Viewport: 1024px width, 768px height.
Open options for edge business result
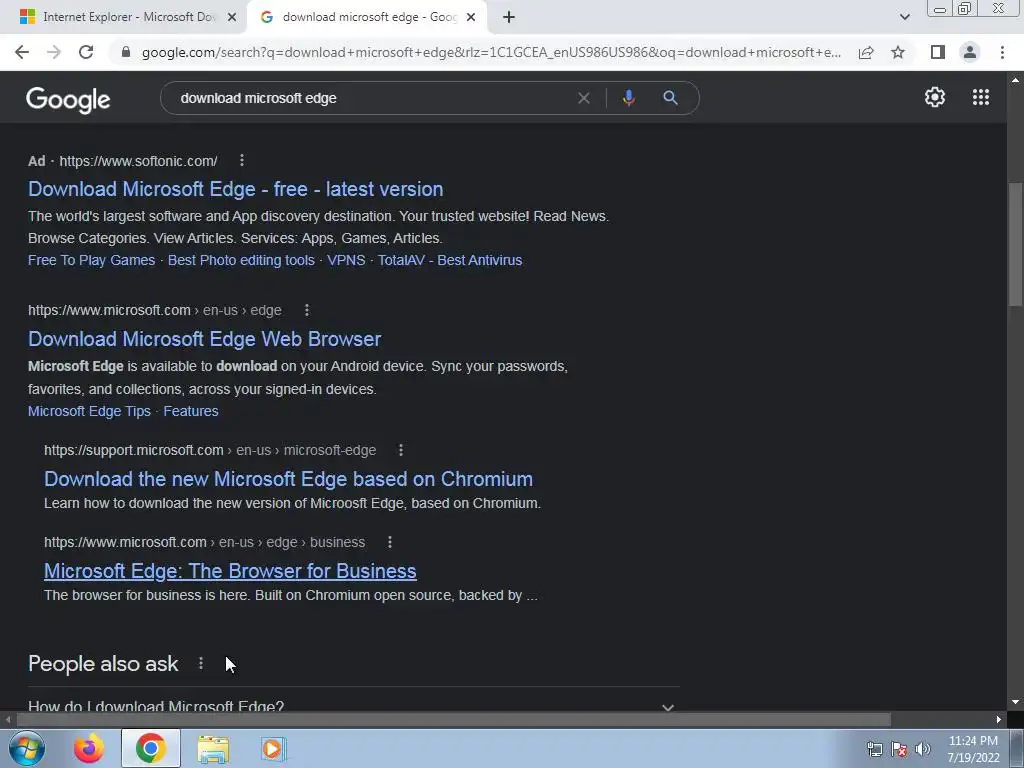(390, 542)
